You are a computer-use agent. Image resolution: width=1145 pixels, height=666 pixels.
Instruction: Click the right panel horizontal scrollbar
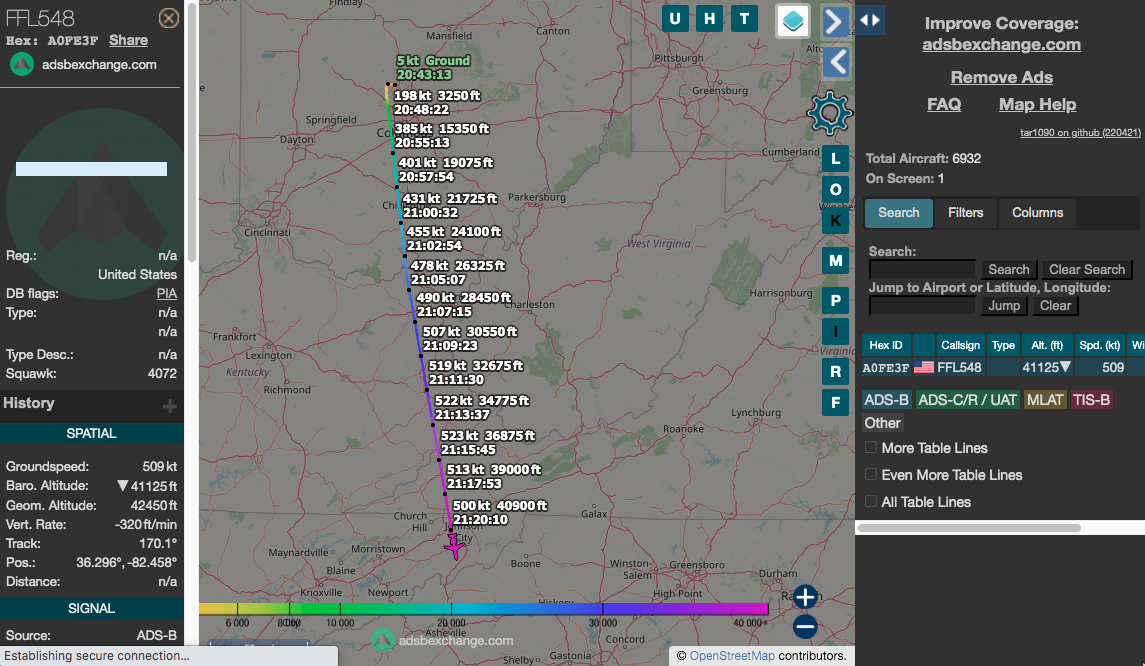[969, 528]
